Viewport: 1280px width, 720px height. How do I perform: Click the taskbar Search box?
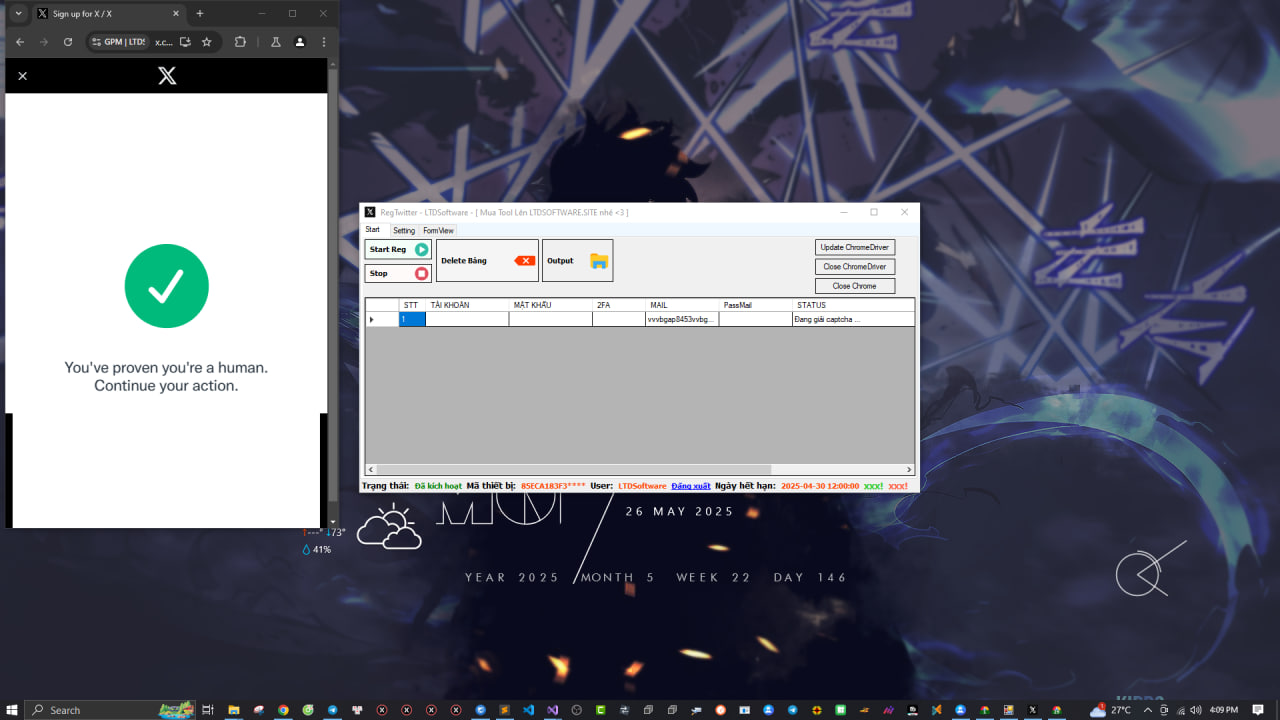coord(110,710)
